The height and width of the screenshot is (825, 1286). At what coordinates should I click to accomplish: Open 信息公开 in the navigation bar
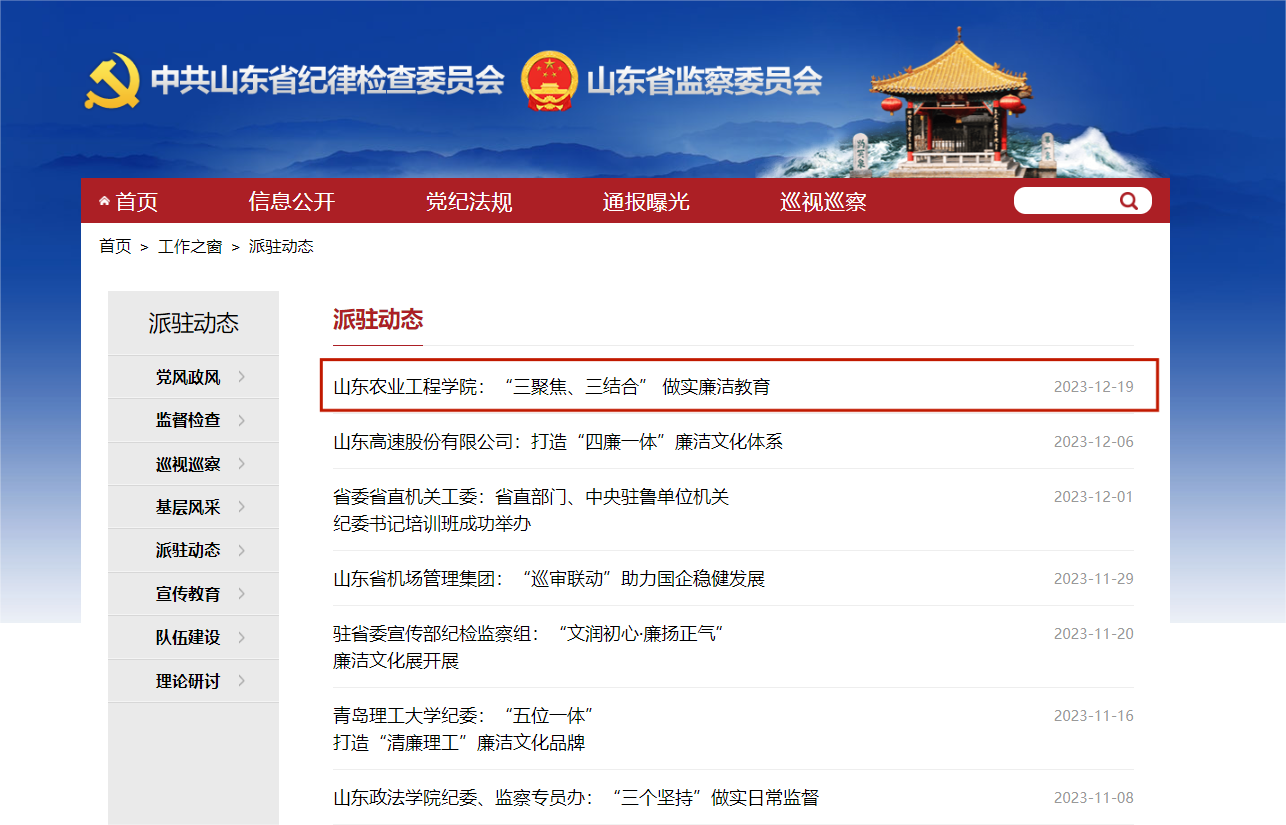(291, 202)
